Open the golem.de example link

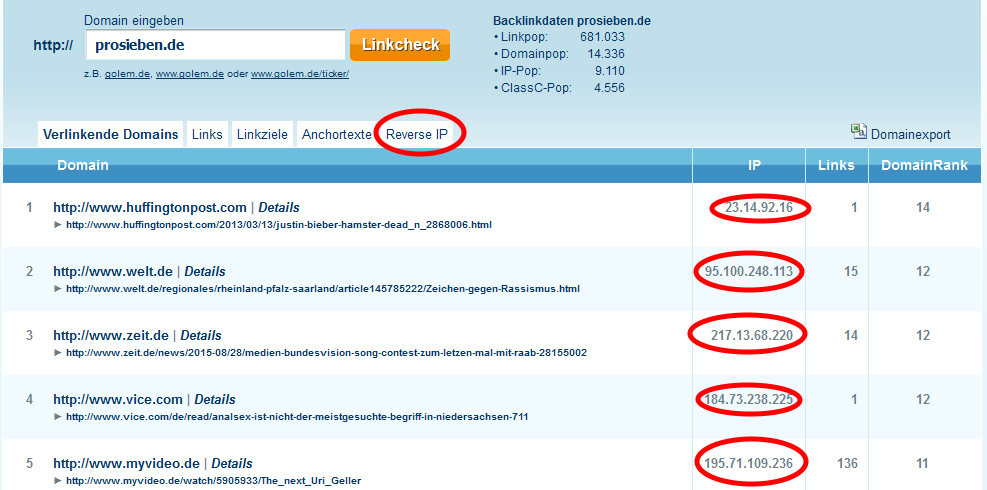coord(127,74)
